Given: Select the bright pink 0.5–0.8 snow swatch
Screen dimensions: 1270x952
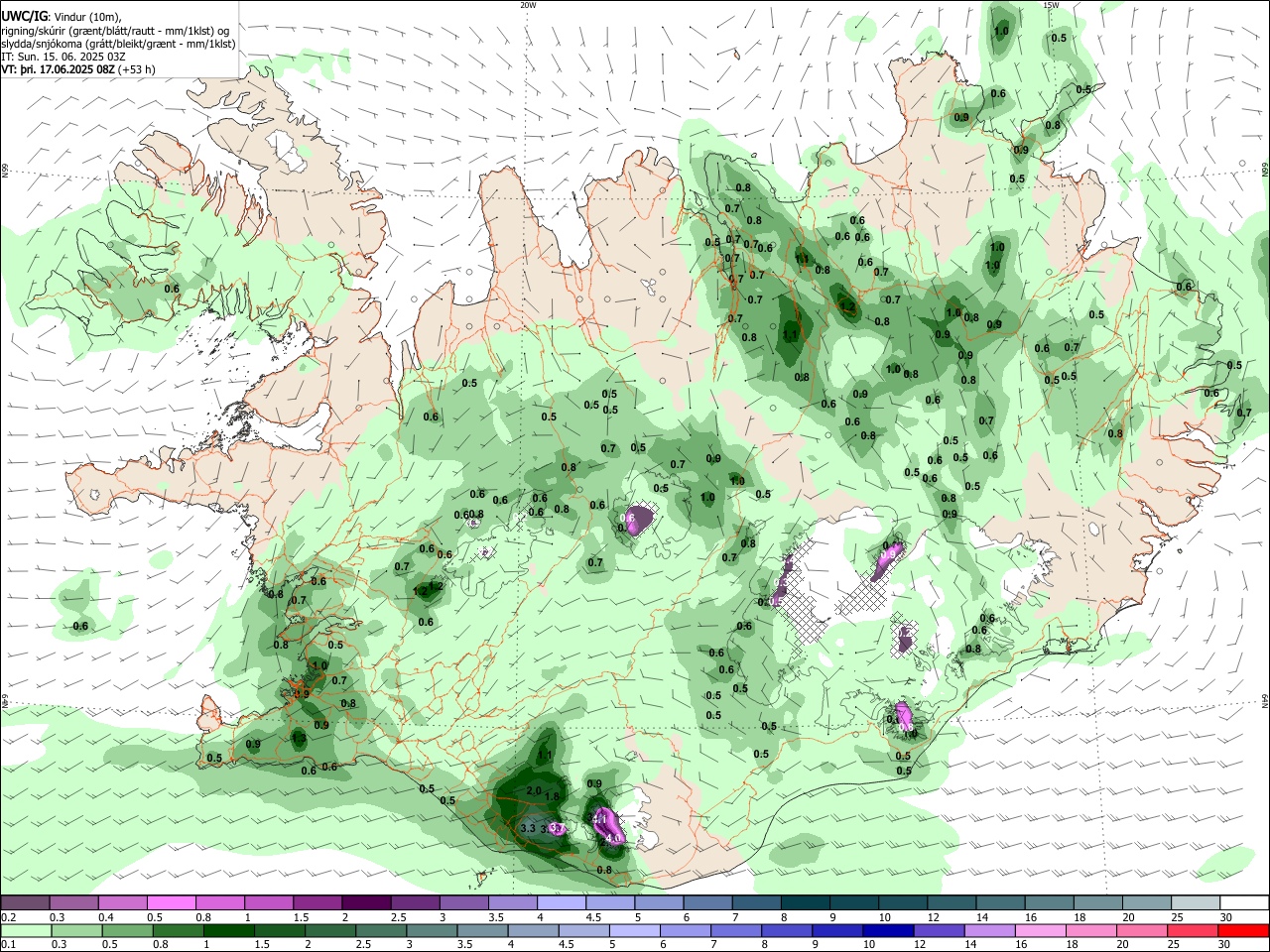Looking at the screenshot, I should (171, 902).
